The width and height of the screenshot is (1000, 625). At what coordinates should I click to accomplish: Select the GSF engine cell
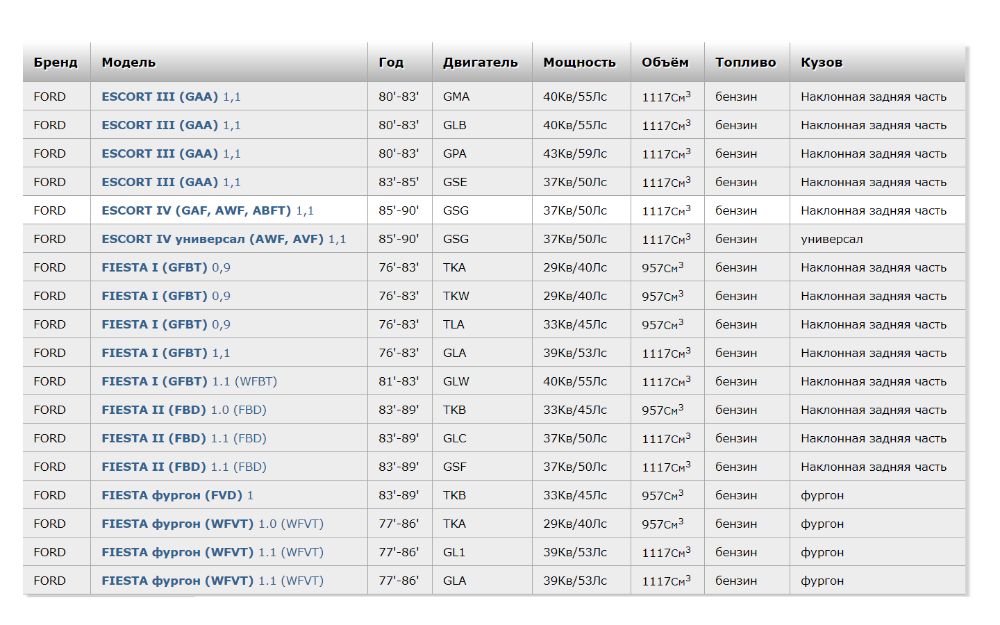(x=482, y=467)
